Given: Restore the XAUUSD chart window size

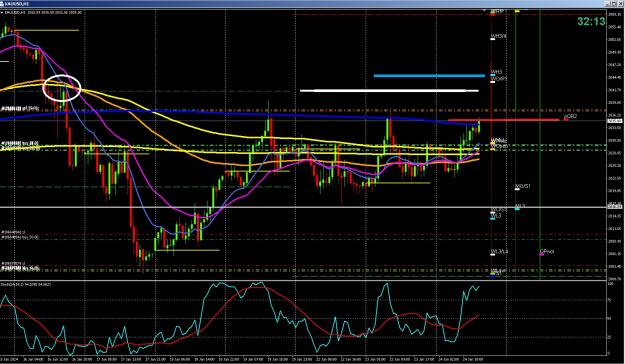Looking at the screenshot, I should pos(613,4).
